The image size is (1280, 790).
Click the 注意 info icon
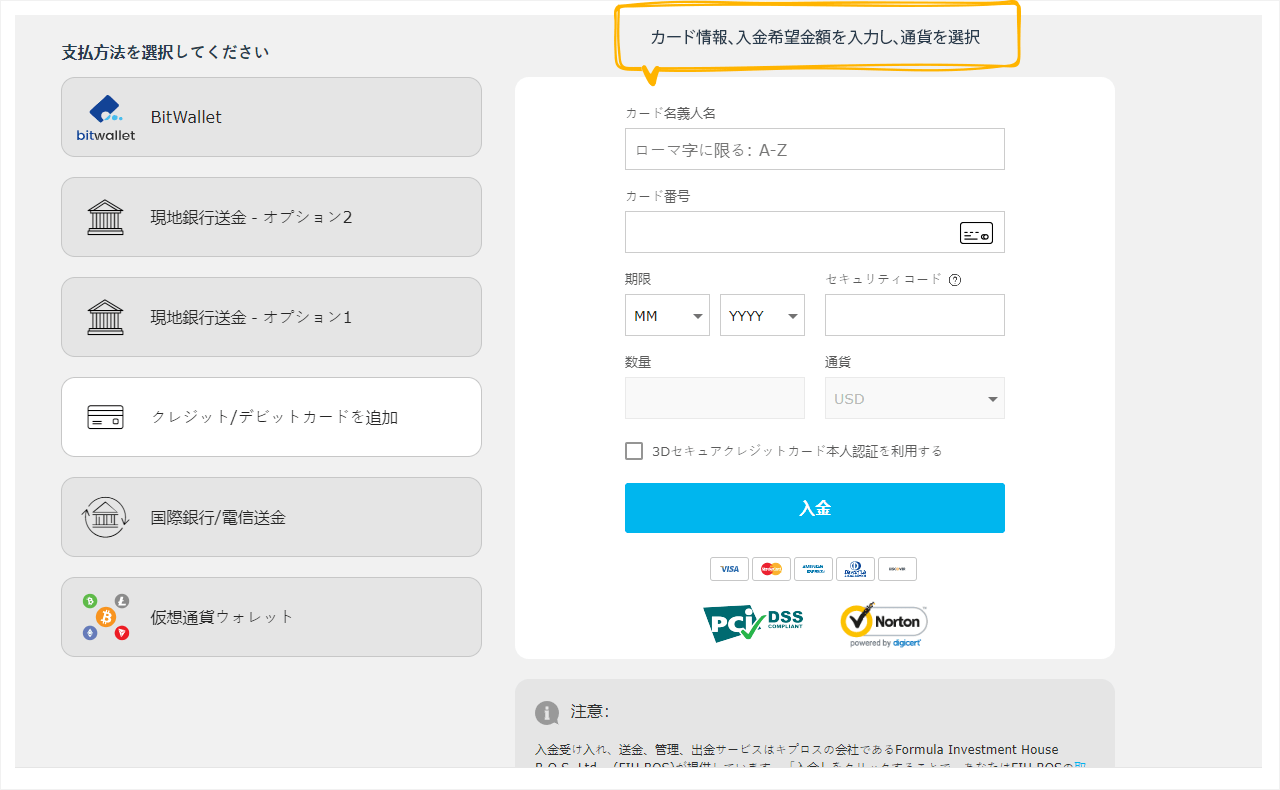click(x=547, y=712)
